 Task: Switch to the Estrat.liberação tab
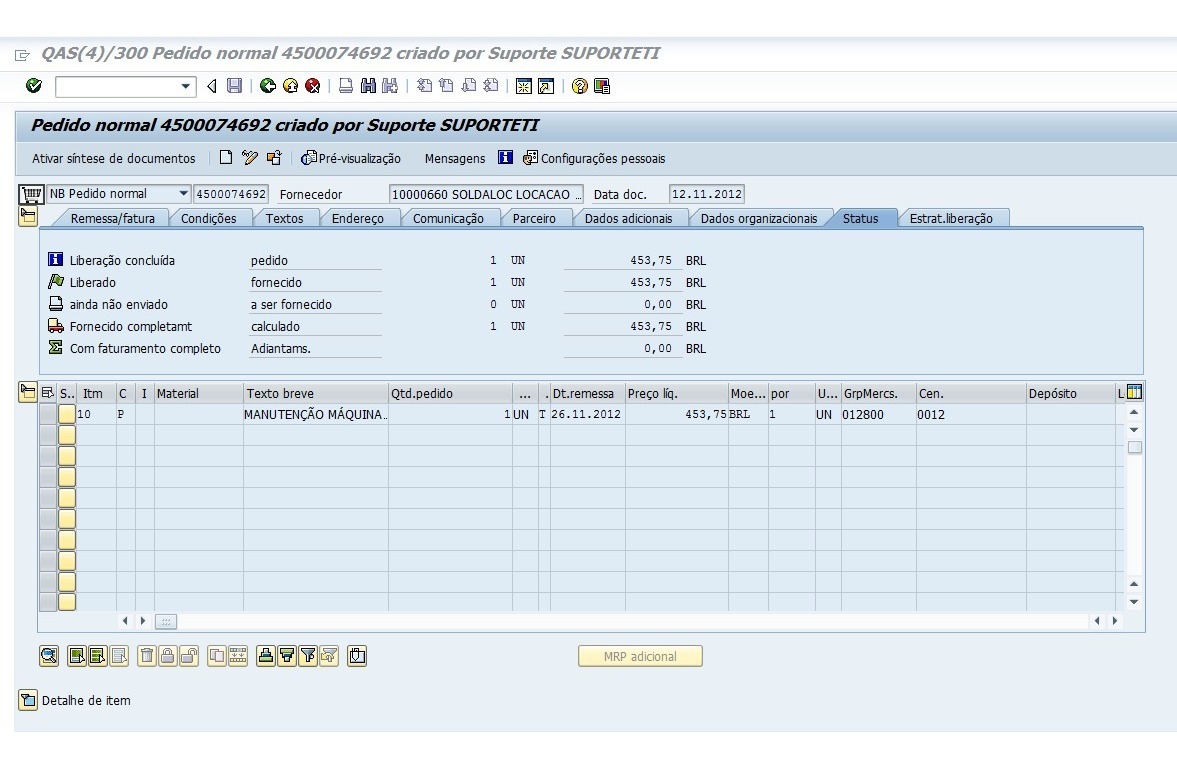coord(951,218)
